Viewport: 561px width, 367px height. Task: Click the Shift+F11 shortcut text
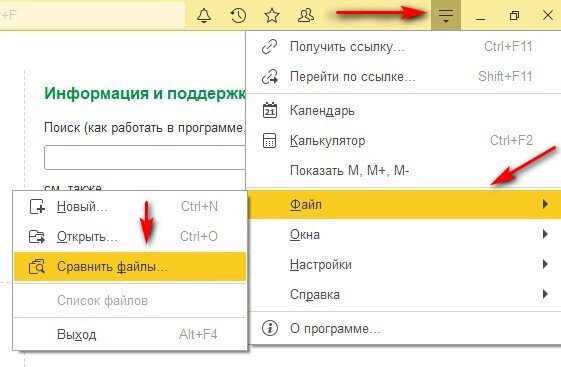505,76
